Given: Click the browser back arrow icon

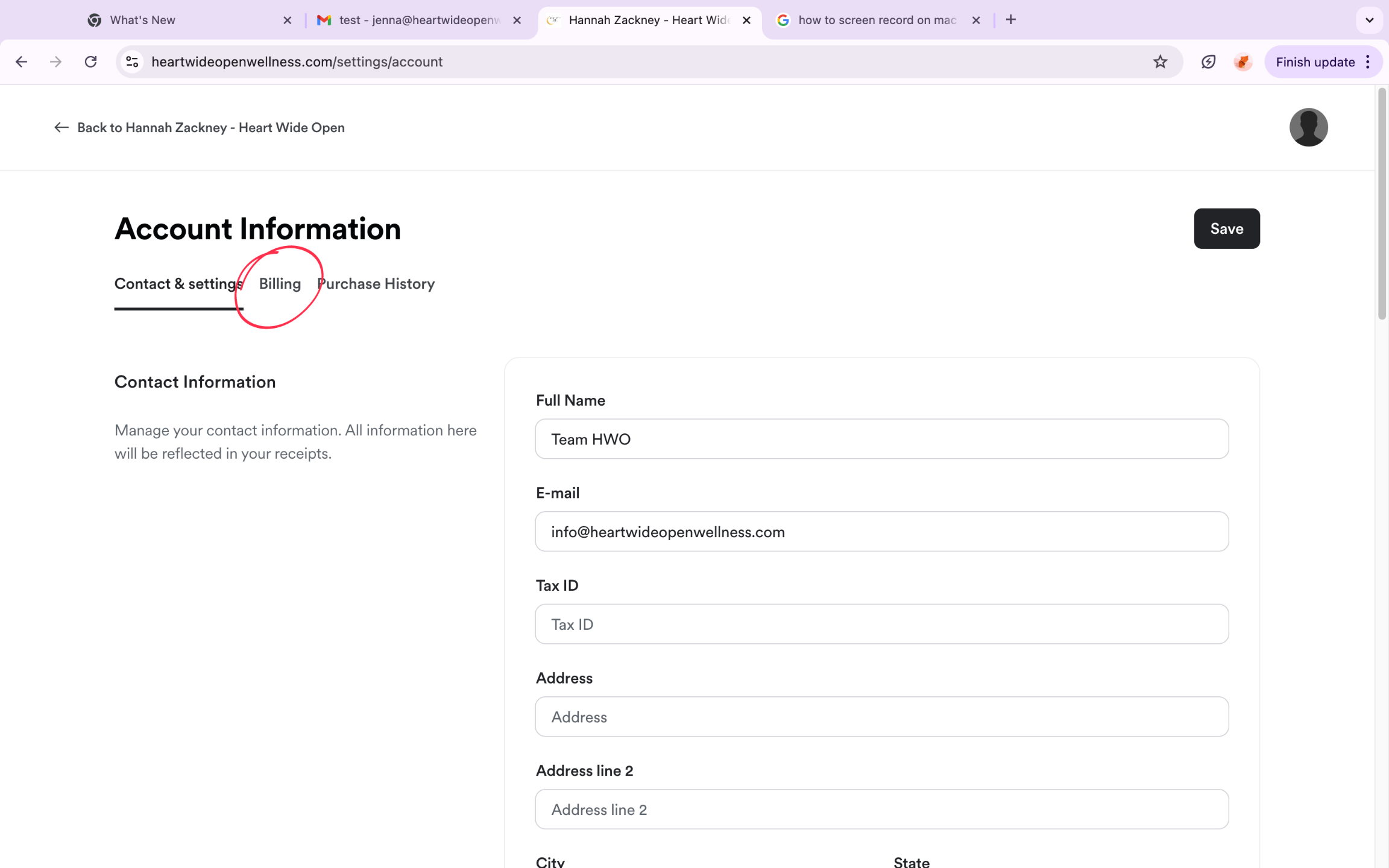Looking at the screenshot, I should (x=22, y=61).
